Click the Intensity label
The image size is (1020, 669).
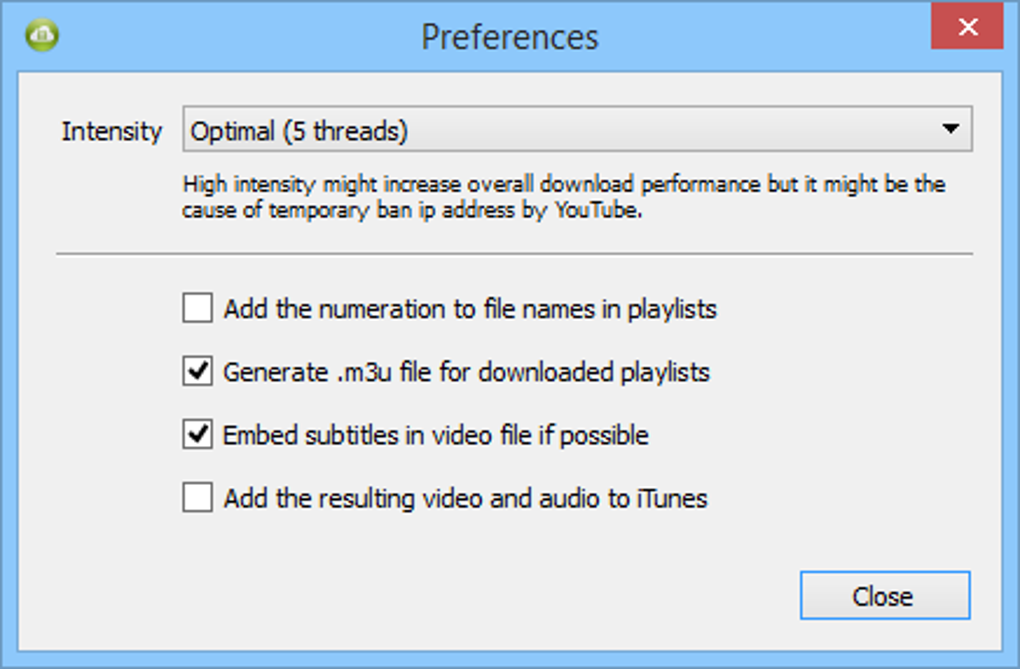[111, 131]
